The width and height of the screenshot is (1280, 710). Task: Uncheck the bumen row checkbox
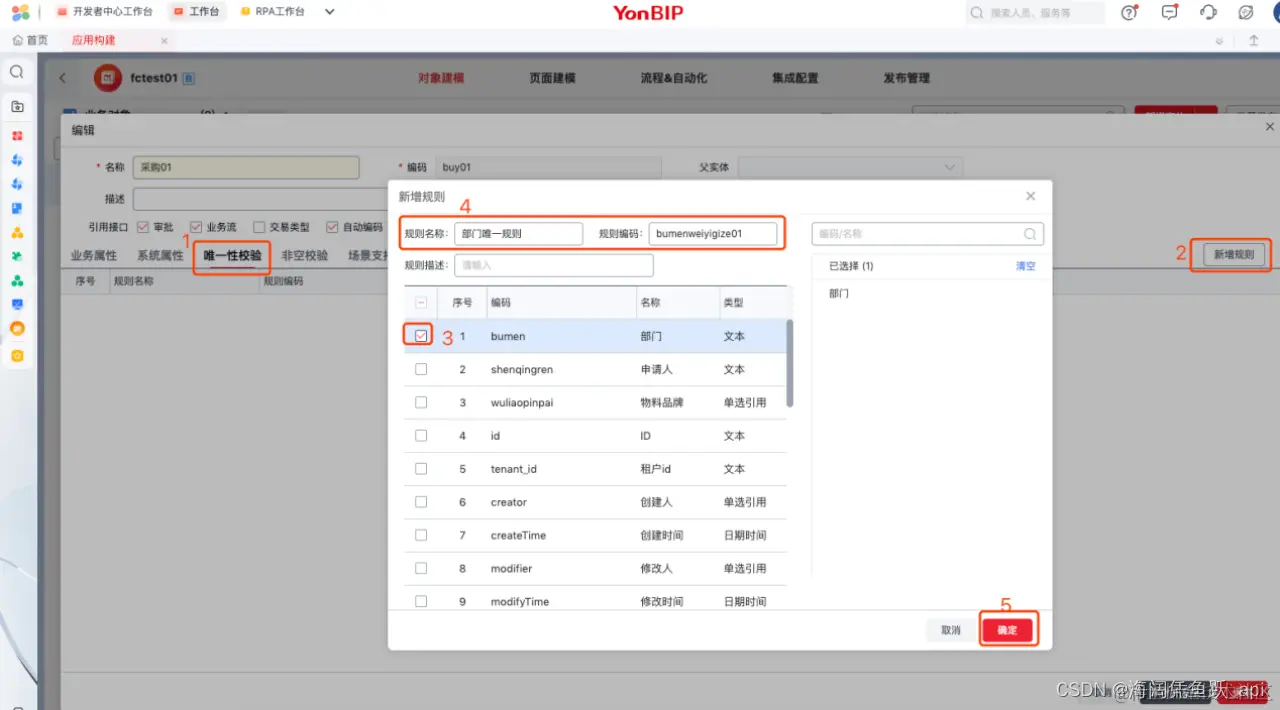point(421,336)
